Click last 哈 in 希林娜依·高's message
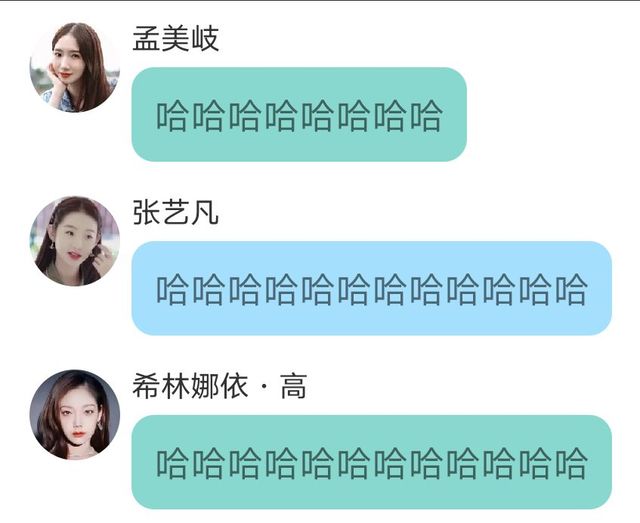Screen dimensions: 640x523 [x=571, y=463]
